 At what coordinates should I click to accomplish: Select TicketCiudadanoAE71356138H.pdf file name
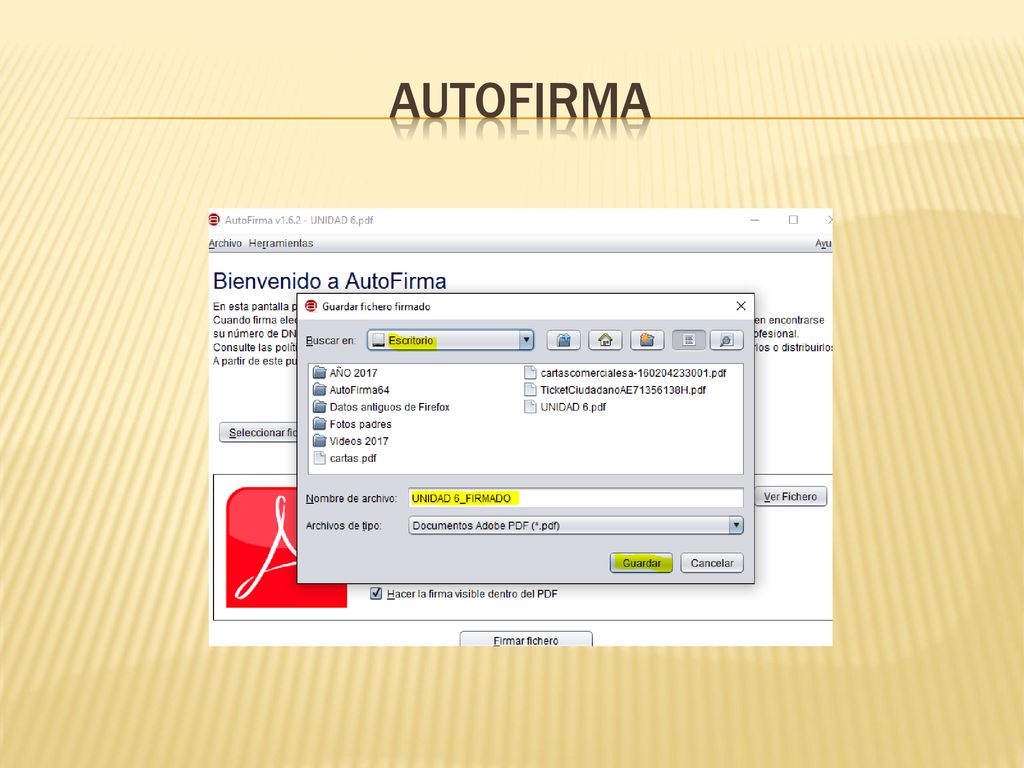[x=623, y=390]
